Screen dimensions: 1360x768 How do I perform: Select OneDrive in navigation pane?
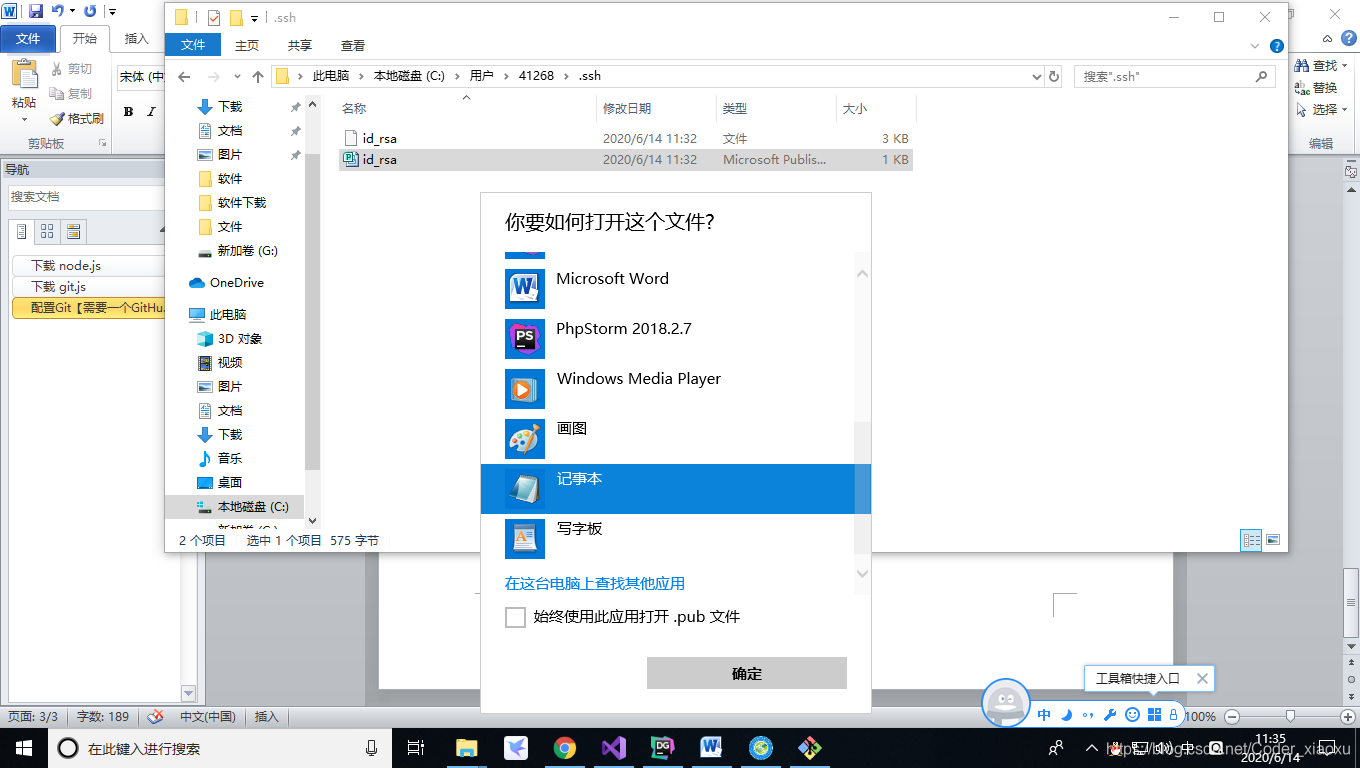click(236, 282)
